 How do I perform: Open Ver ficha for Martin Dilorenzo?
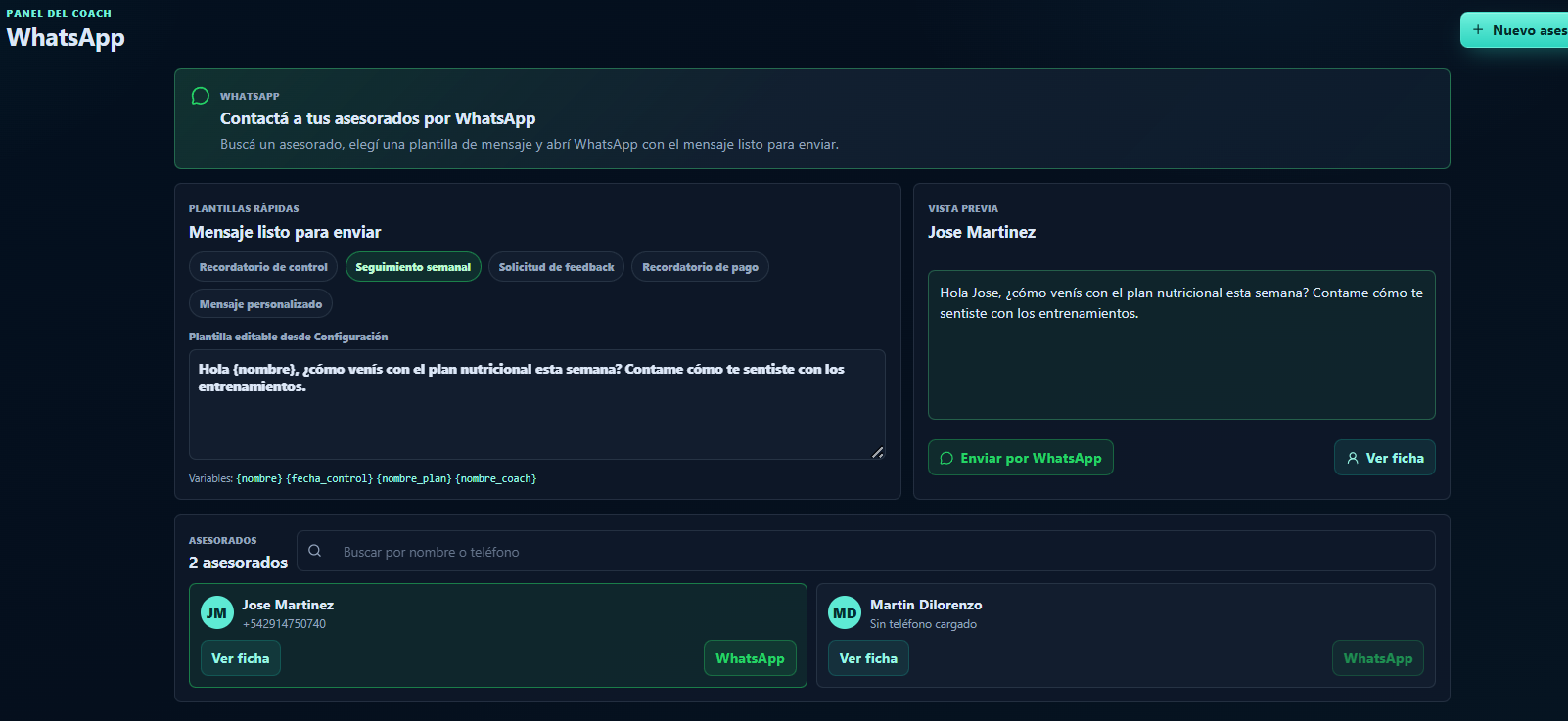click(868, 658)
